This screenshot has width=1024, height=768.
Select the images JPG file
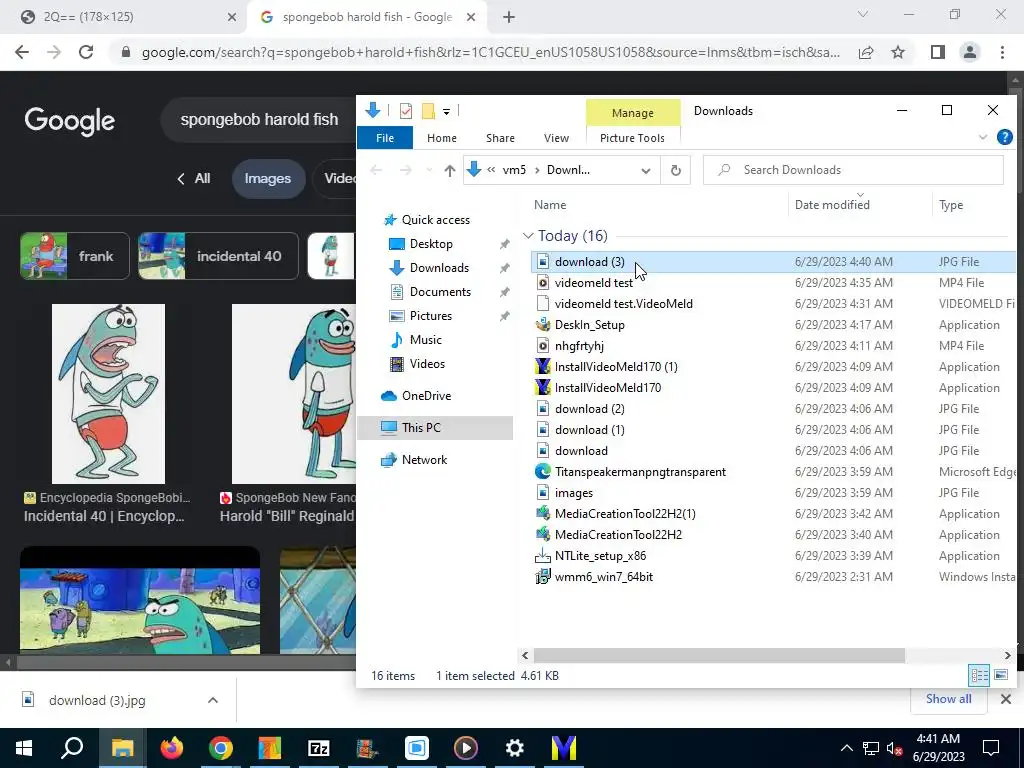click(x=573, y=493)
